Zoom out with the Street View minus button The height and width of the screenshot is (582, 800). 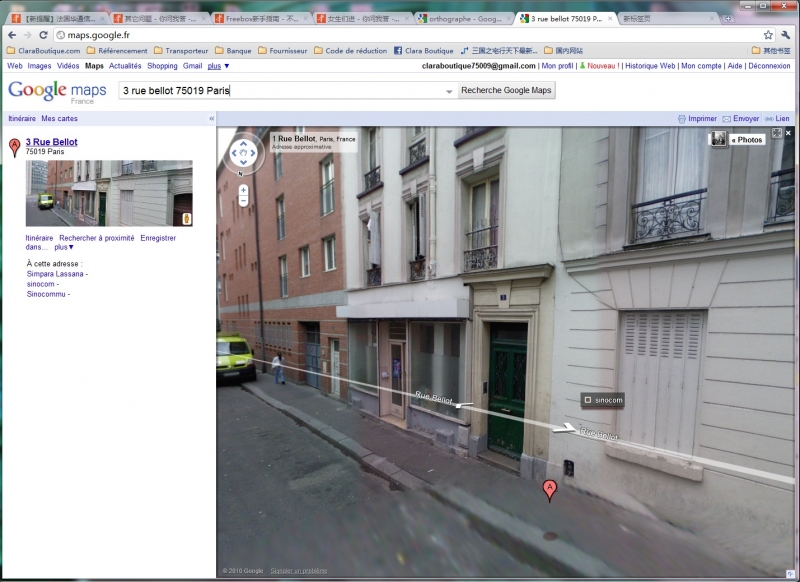click(x=243, y=200)
